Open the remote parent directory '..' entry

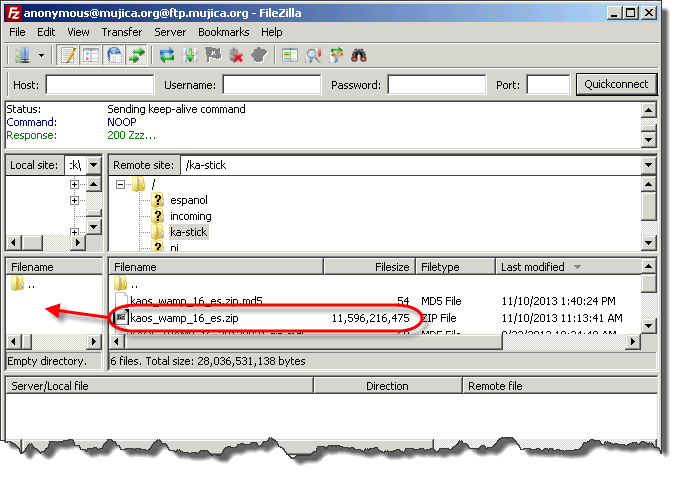tap(126, 284)
